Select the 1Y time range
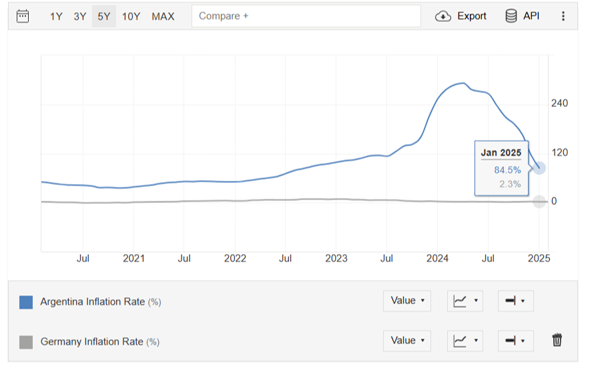The width and height of the screenshot is (590, 375). (56, 17)
